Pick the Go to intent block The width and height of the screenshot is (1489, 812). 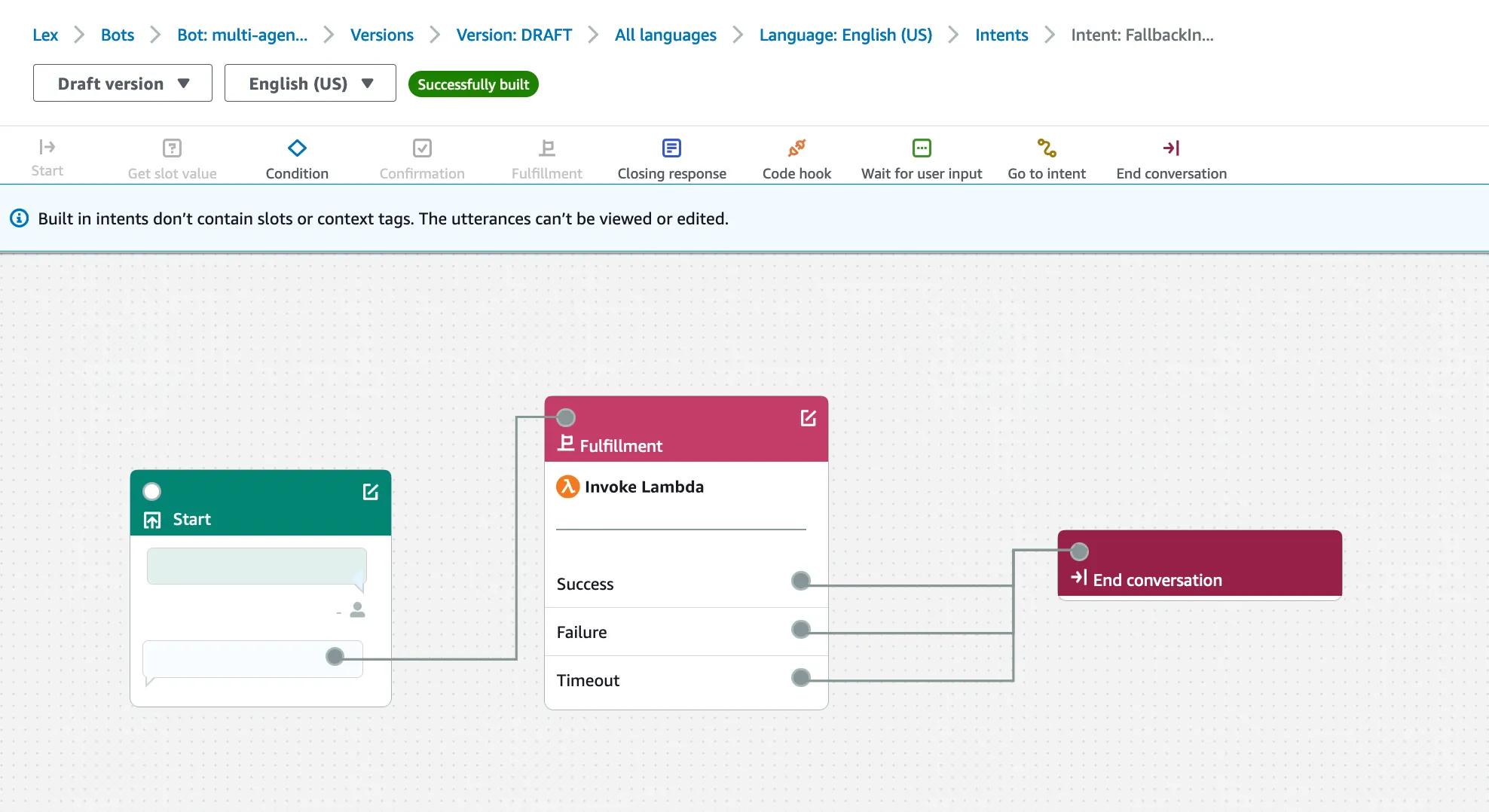click(x=1047, y=148)
